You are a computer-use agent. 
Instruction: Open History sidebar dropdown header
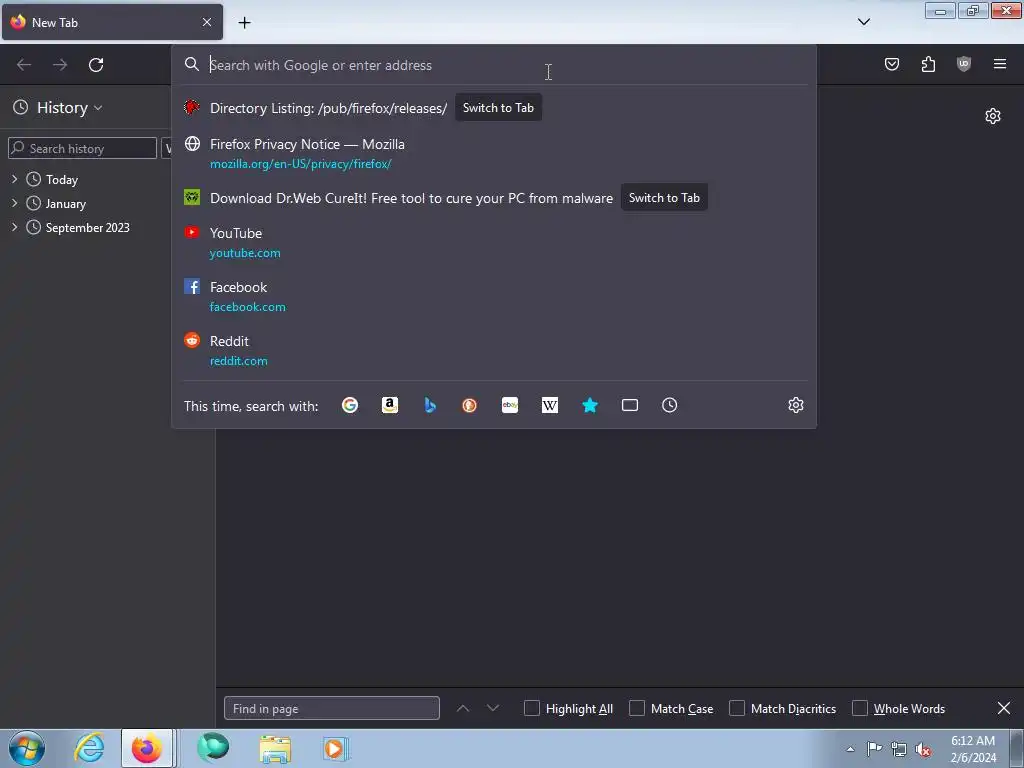coord(58,108)
